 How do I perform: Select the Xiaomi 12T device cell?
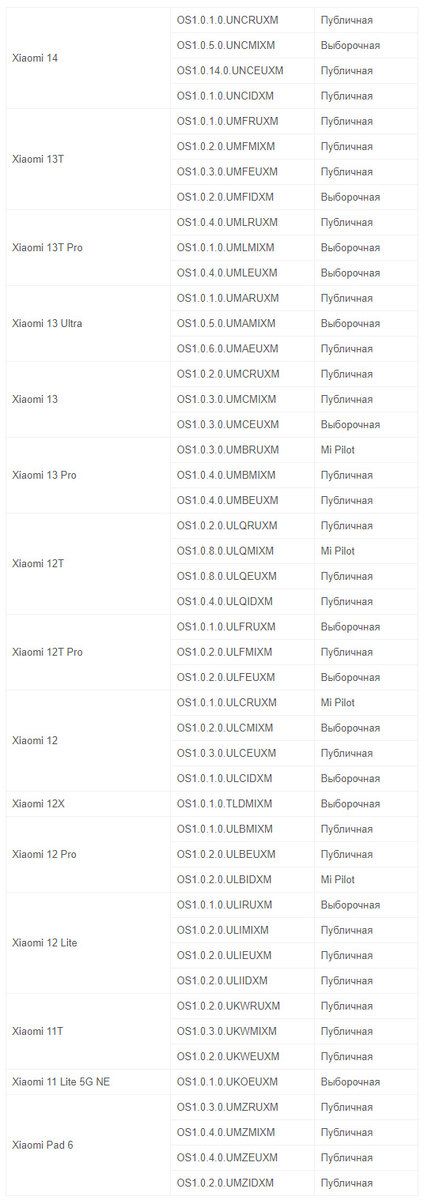[88, 564]
